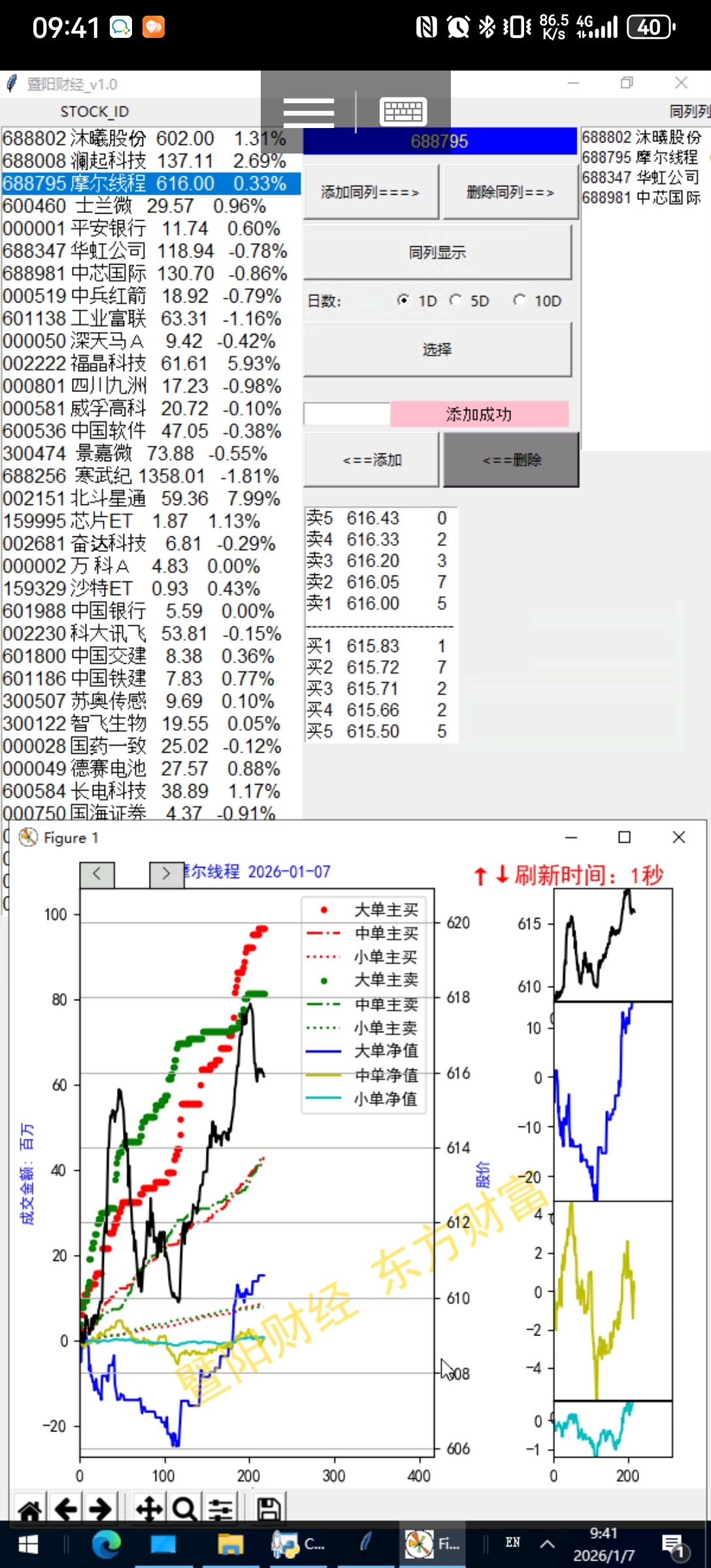Image resolution: width=711 pixels, height=1568 pixels.
Task: Show hidden system tray icons
Action: click(548, 1544)
